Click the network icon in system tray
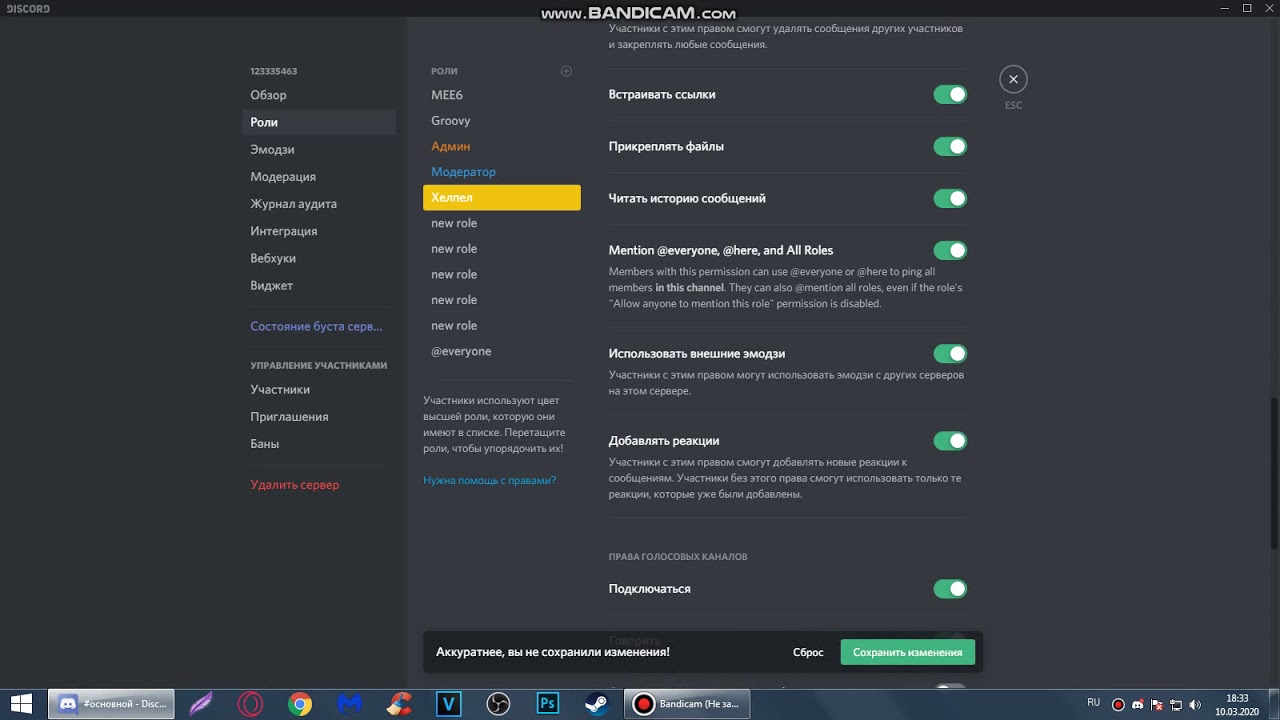1280x720 pixels. tap(1176, 704)
